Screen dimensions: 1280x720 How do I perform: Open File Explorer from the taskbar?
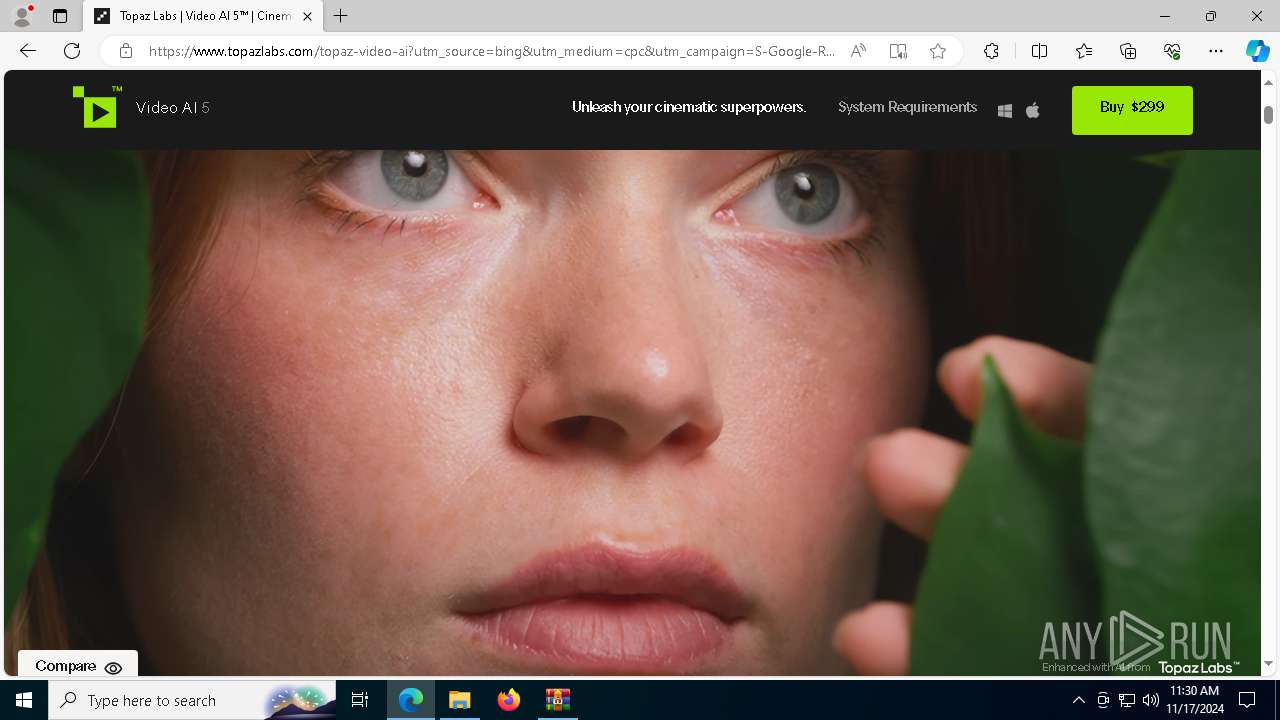(x=459, y=700)
